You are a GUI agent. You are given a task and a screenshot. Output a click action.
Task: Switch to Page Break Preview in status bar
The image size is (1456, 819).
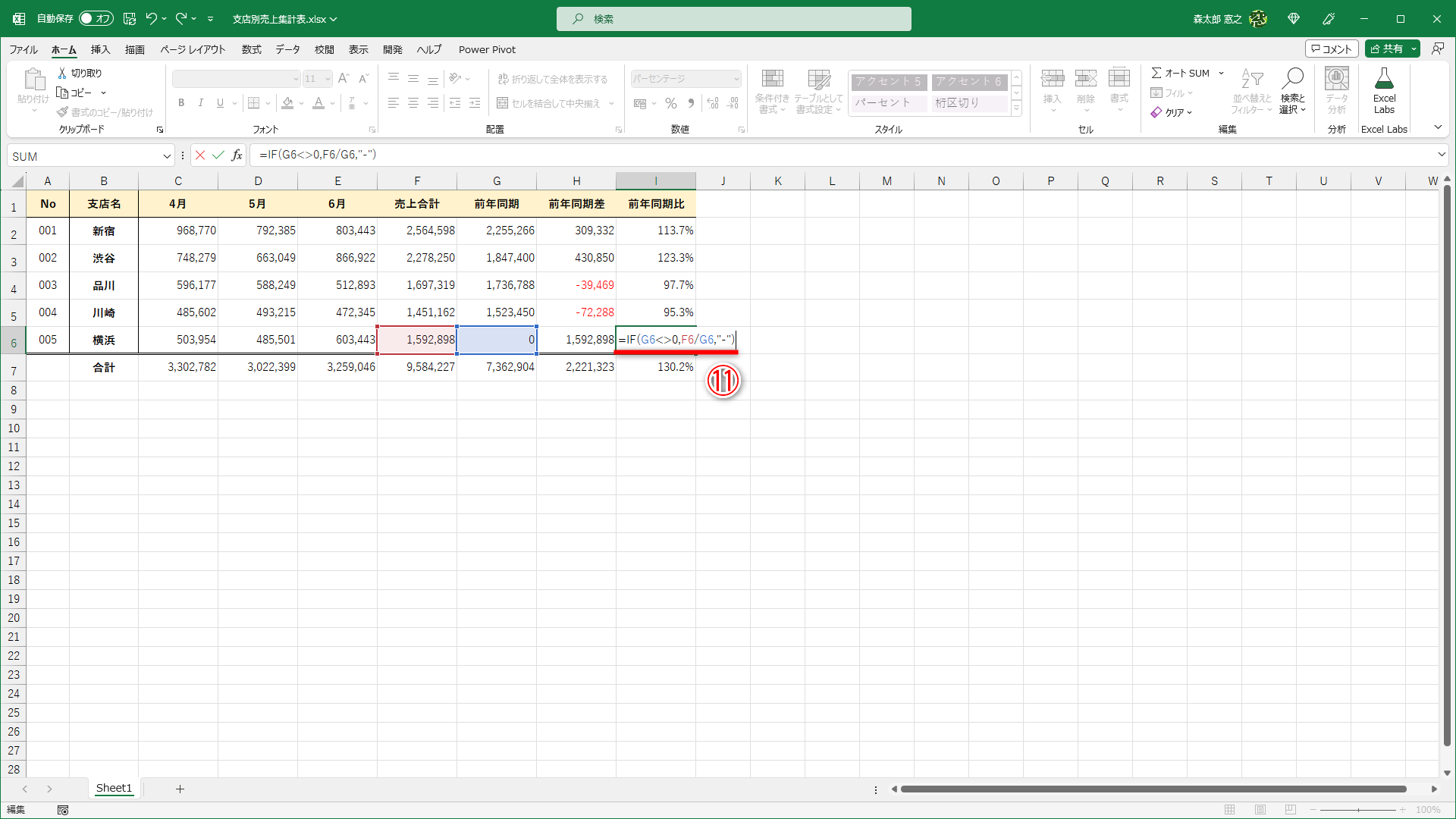tap(1291, 810)
